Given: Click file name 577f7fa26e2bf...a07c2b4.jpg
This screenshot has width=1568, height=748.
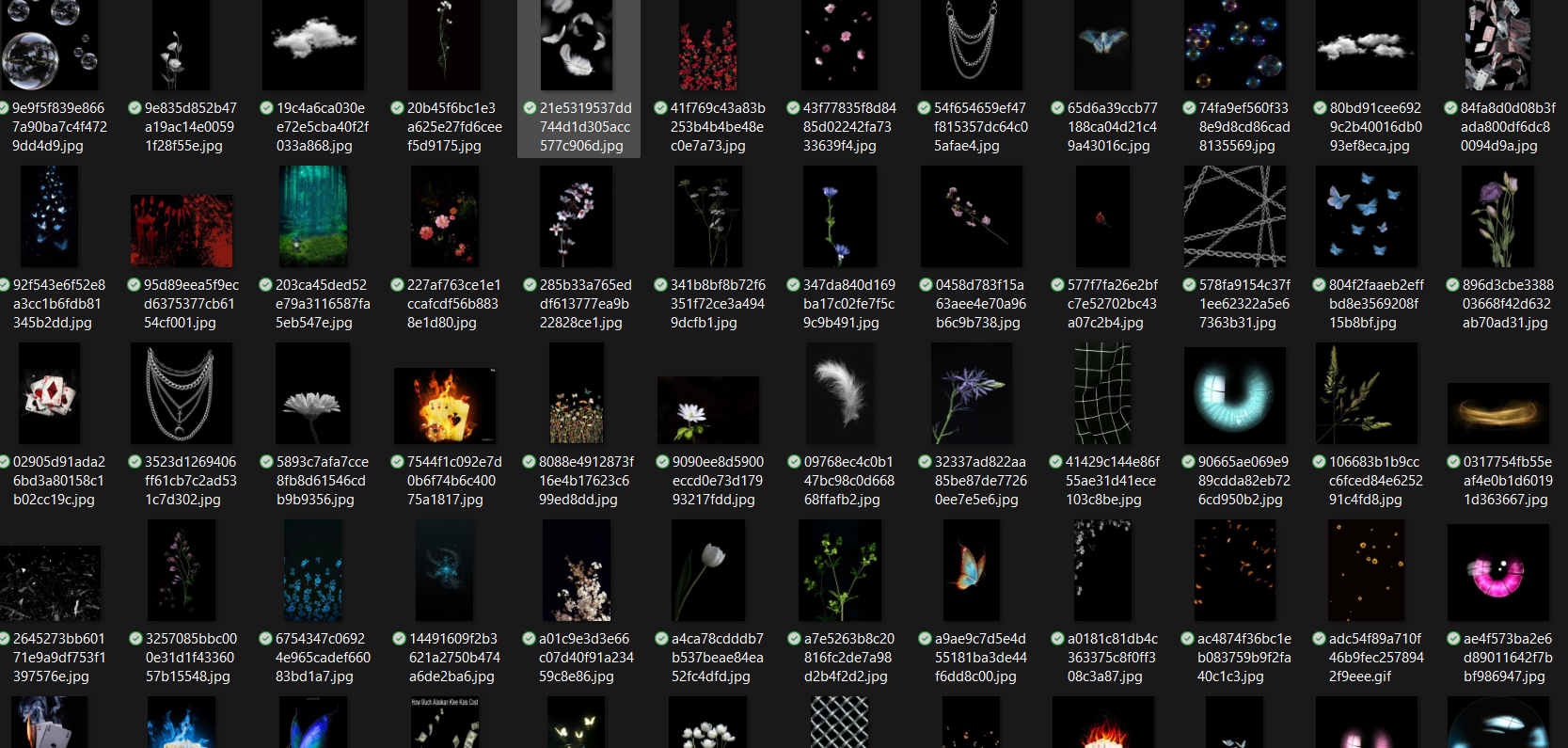Looking at the screenshot, I should coord(1112,304).
